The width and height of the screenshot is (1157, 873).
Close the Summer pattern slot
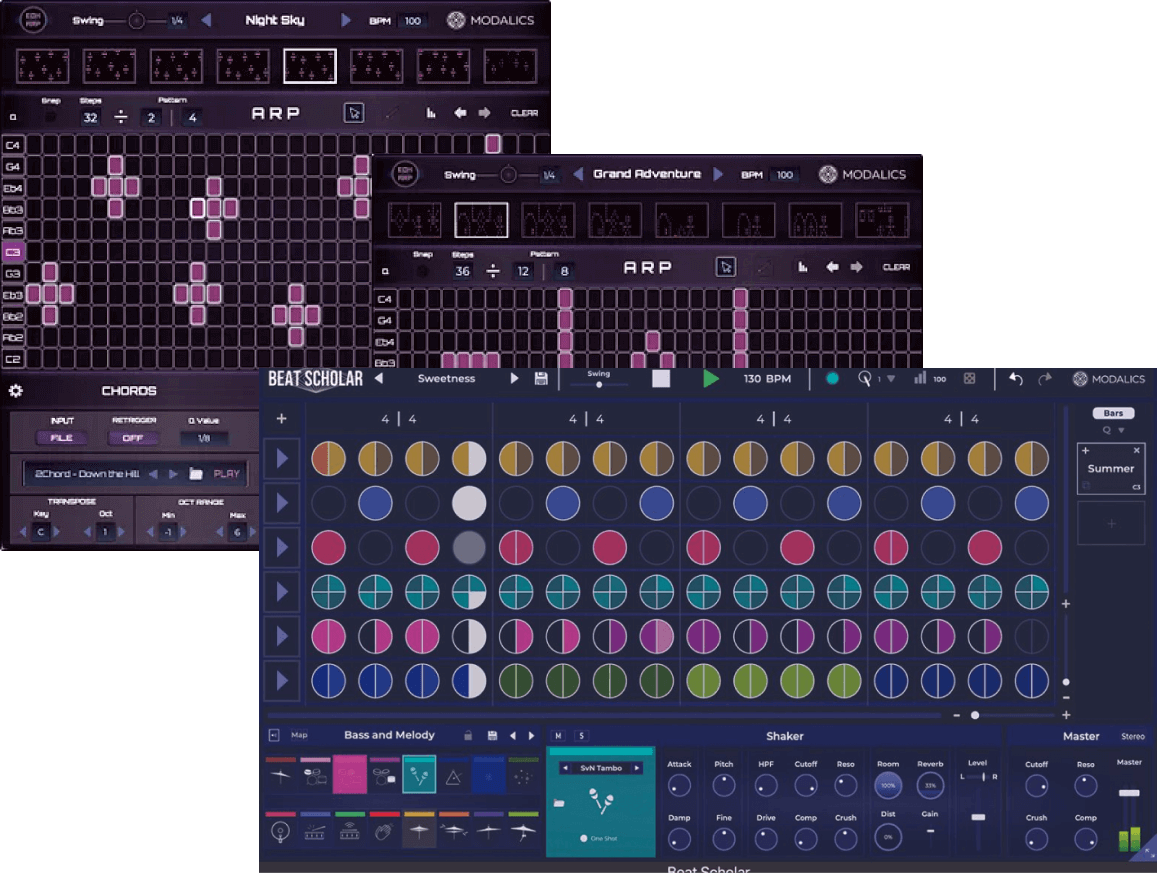(1136, 450)
